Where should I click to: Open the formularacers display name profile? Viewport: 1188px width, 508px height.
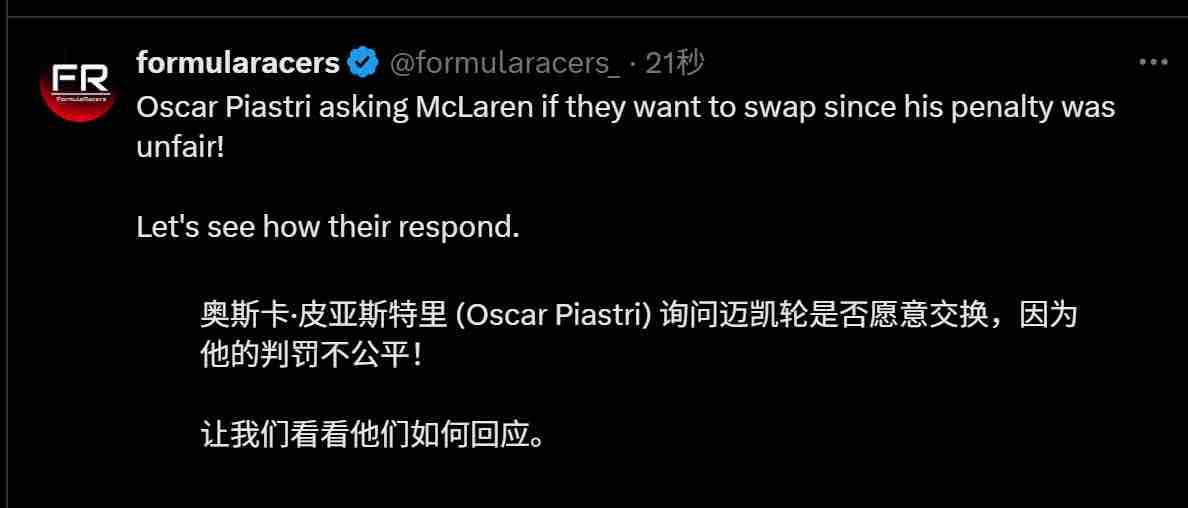[x=238, y=64]
